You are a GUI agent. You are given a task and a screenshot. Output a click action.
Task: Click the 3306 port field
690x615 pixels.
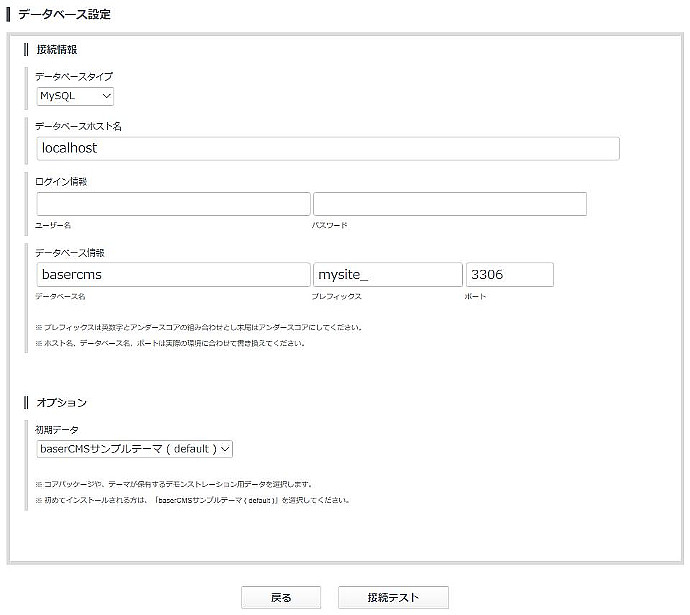pos(509,275)
